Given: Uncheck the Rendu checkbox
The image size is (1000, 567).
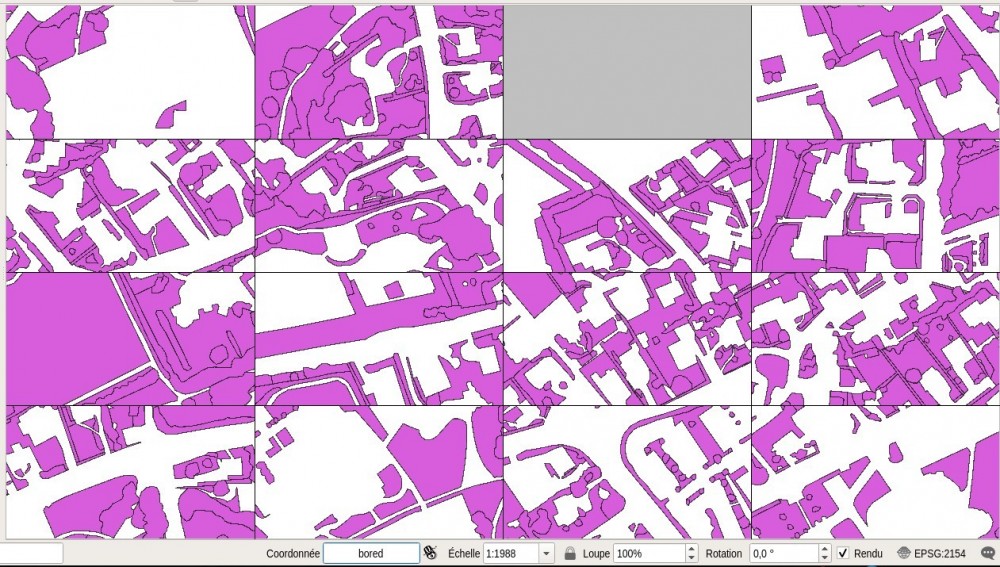Looking at the screenshot, I should coord(843,553).
